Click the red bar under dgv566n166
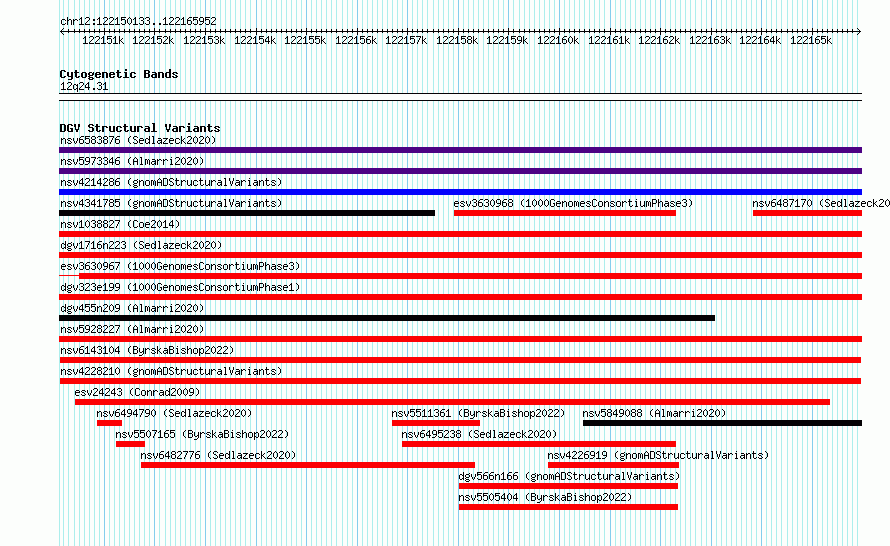Viewport: 890px width, 546px height. tap(568, 486)
